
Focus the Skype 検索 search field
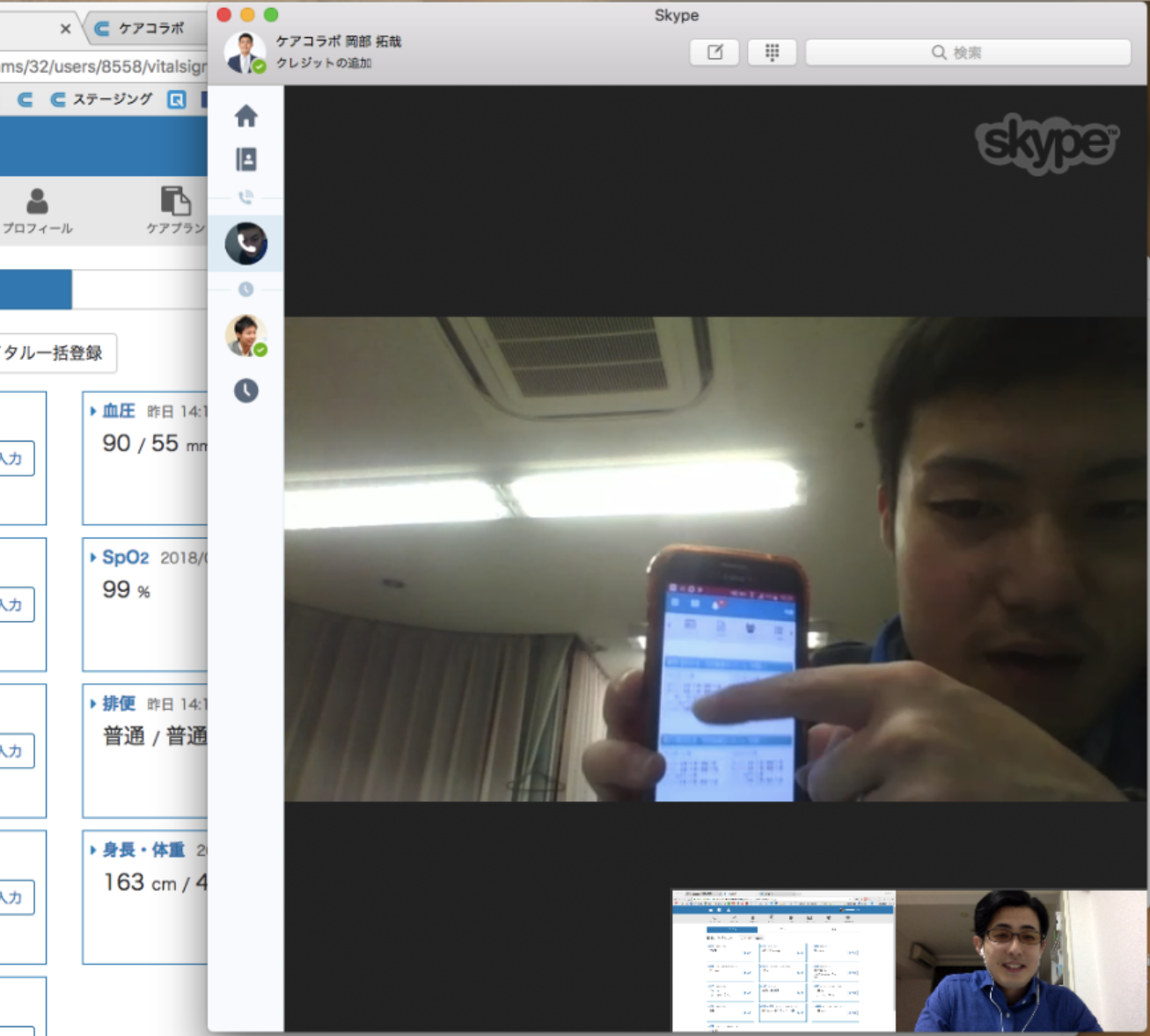tap(968, 53)
